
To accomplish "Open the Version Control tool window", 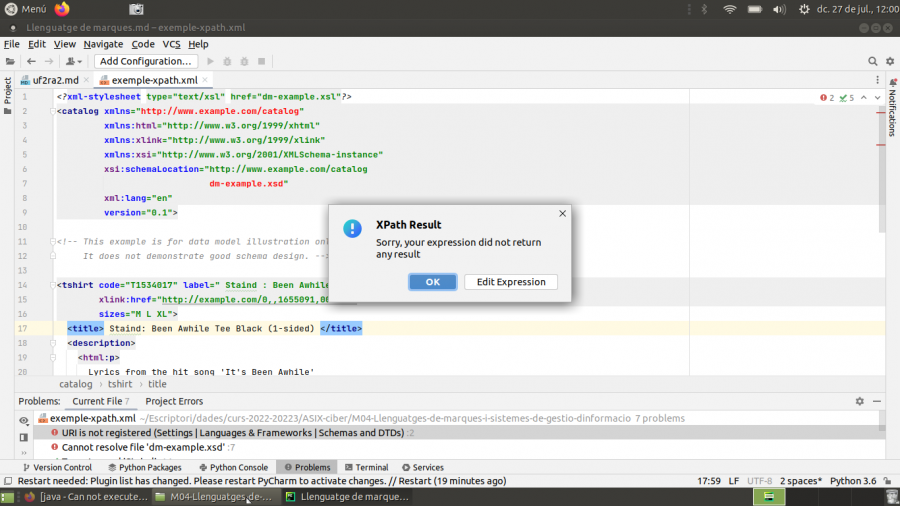I will 57,468.
